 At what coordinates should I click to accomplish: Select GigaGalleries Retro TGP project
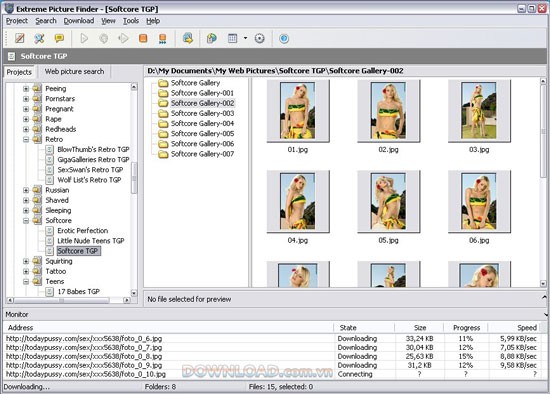pos(93,160)
